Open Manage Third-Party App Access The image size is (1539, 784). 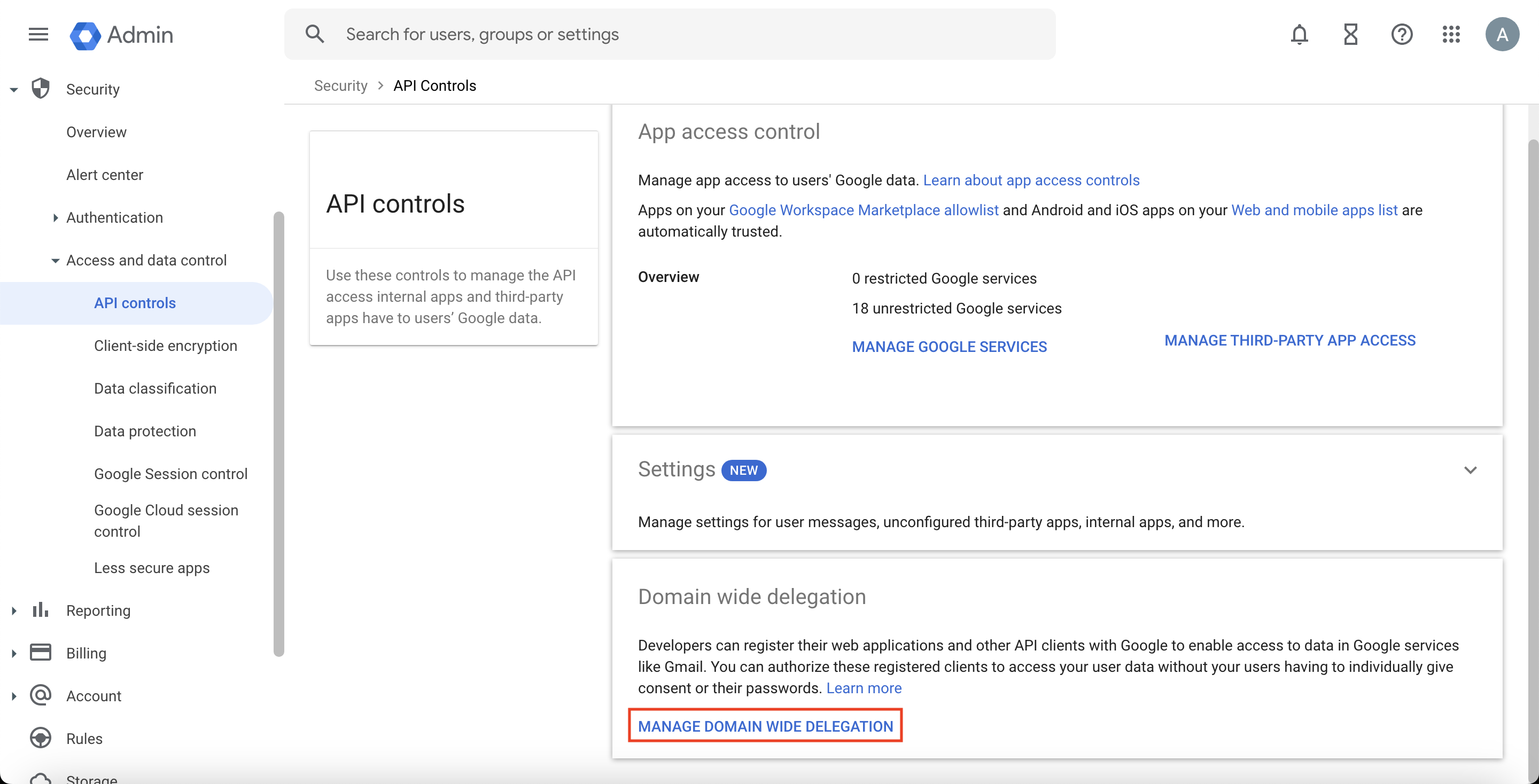[x=1290, y=340]
